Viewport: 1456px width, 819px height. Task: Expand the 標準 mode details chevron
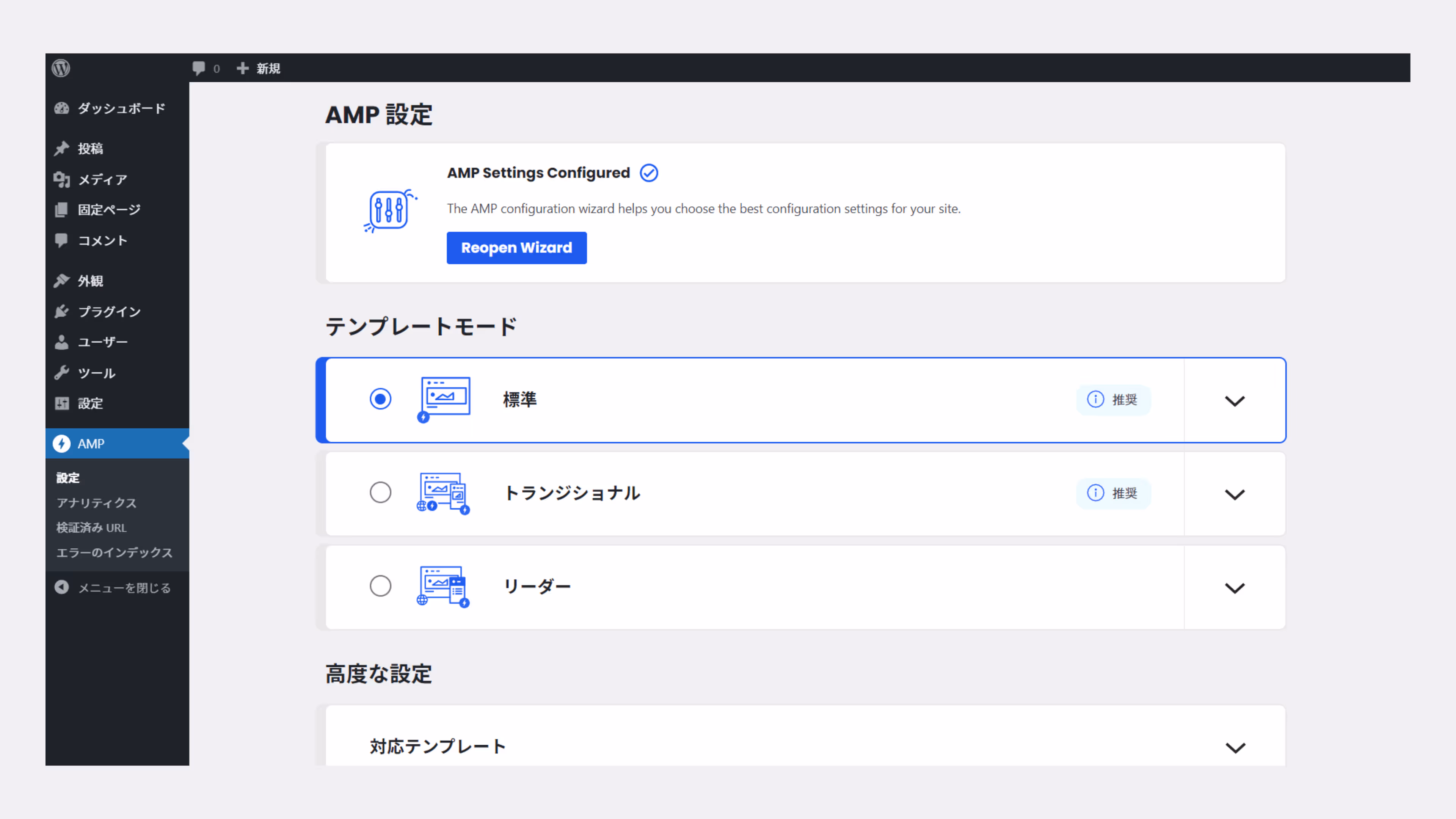click(1235, 401)
